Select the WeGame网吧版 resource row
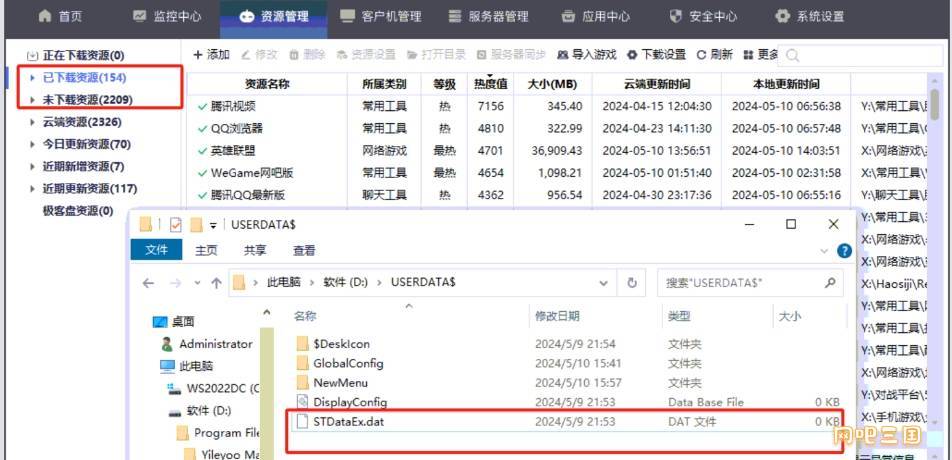This screenshot has width=952, height=460. pos(557,173)
